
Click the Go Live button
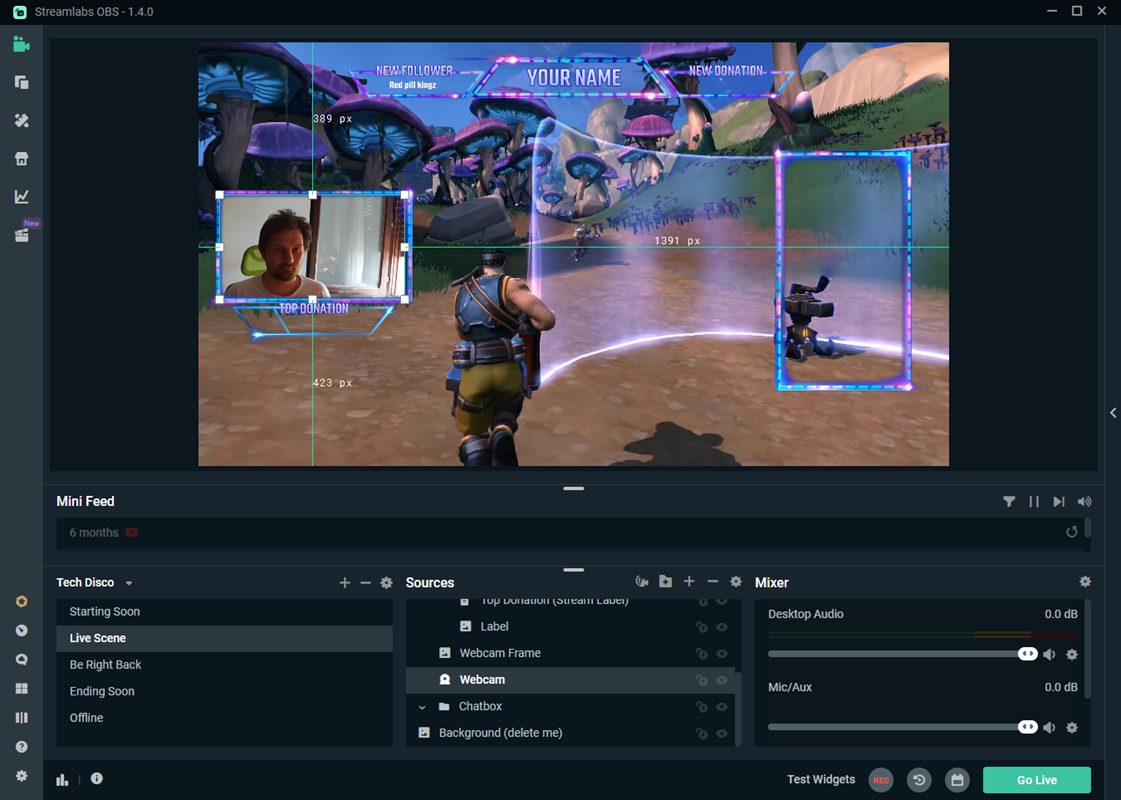[1037, 780]
